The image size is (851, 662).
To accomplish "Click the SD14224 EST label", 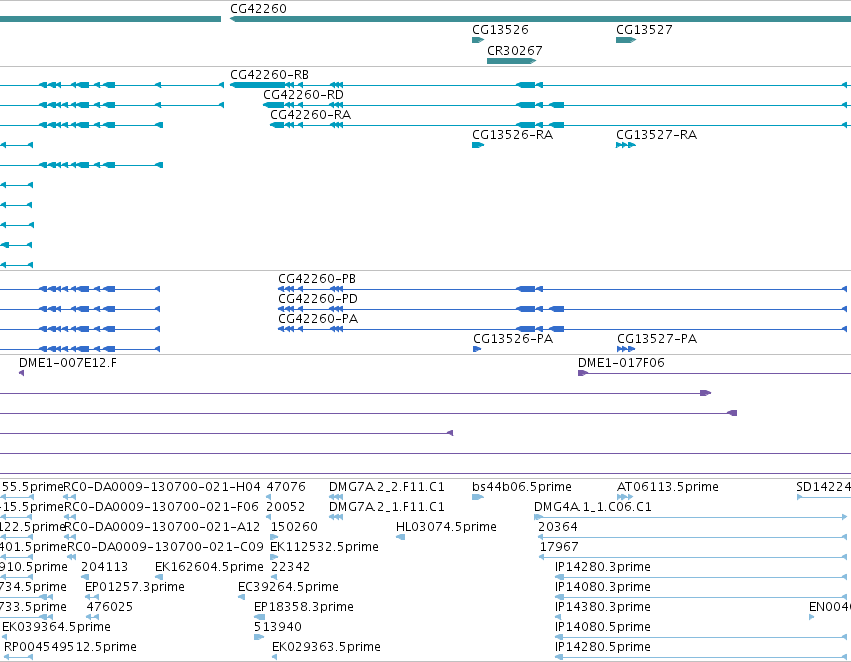I will click(x=823, y=487).
